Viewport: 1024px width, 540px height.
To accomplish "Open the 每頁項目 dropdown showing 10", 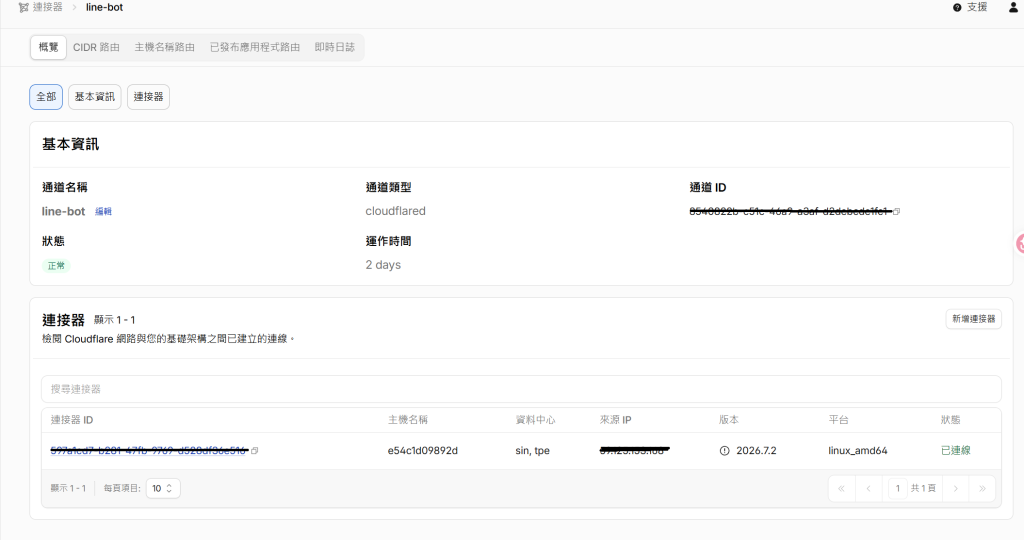I will [163, 488].
